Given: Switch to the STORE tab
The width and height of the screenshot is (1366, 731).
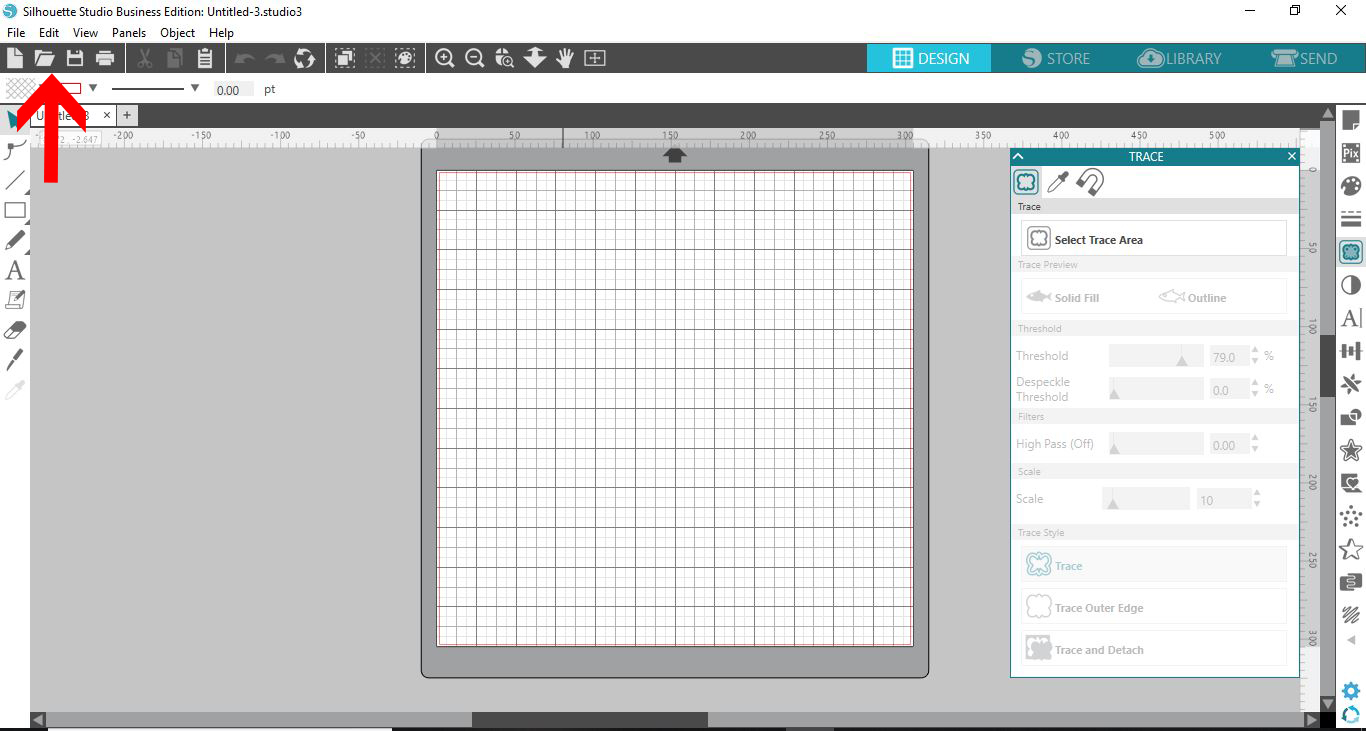Looking at the screenshot, I should click(x=1056, y=58).
